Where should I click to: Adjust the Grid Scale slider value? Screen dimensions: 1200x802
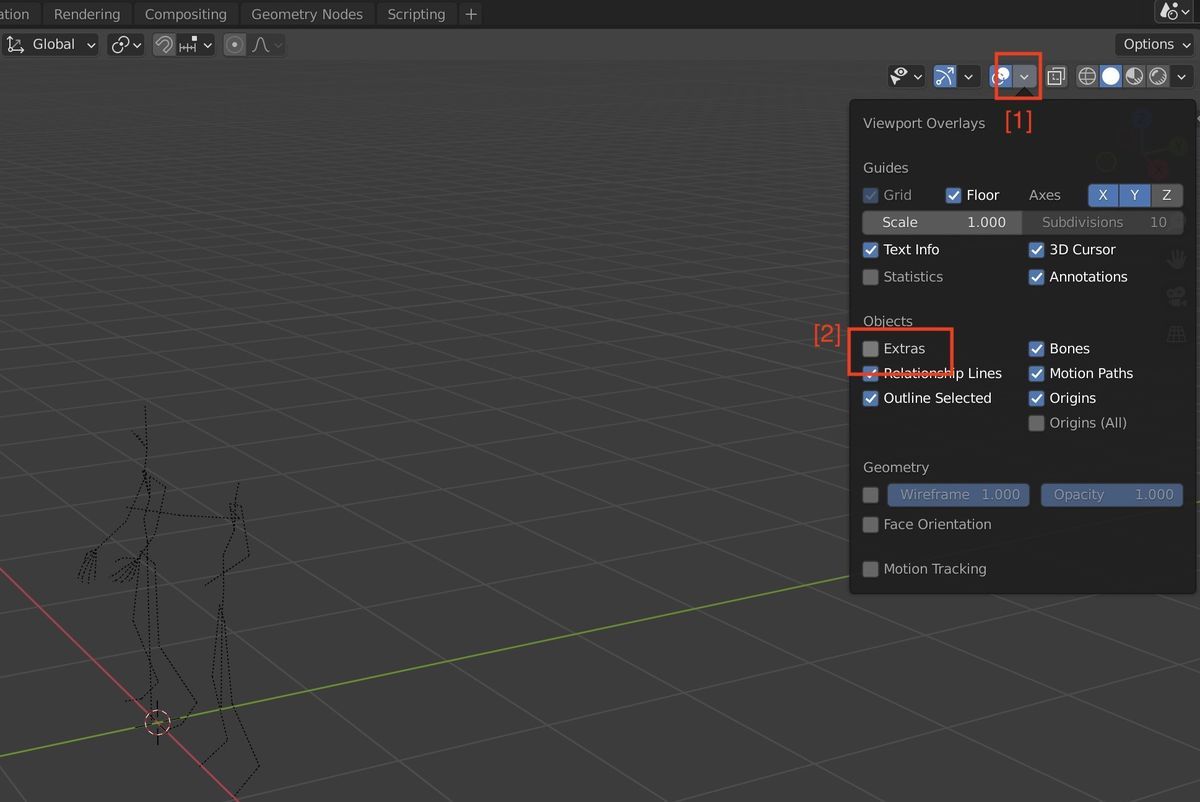940,222
